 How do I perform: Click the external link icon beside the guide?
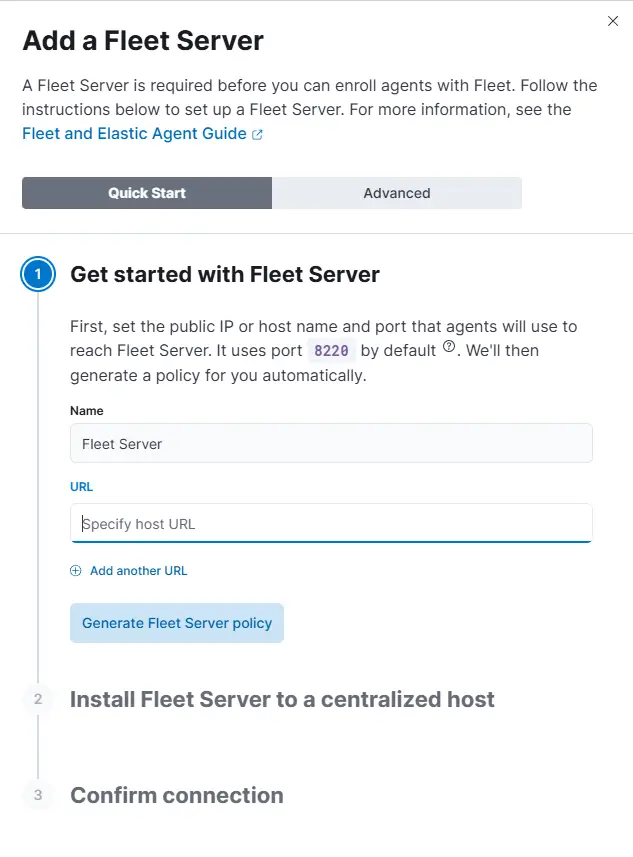pos(257,134)
